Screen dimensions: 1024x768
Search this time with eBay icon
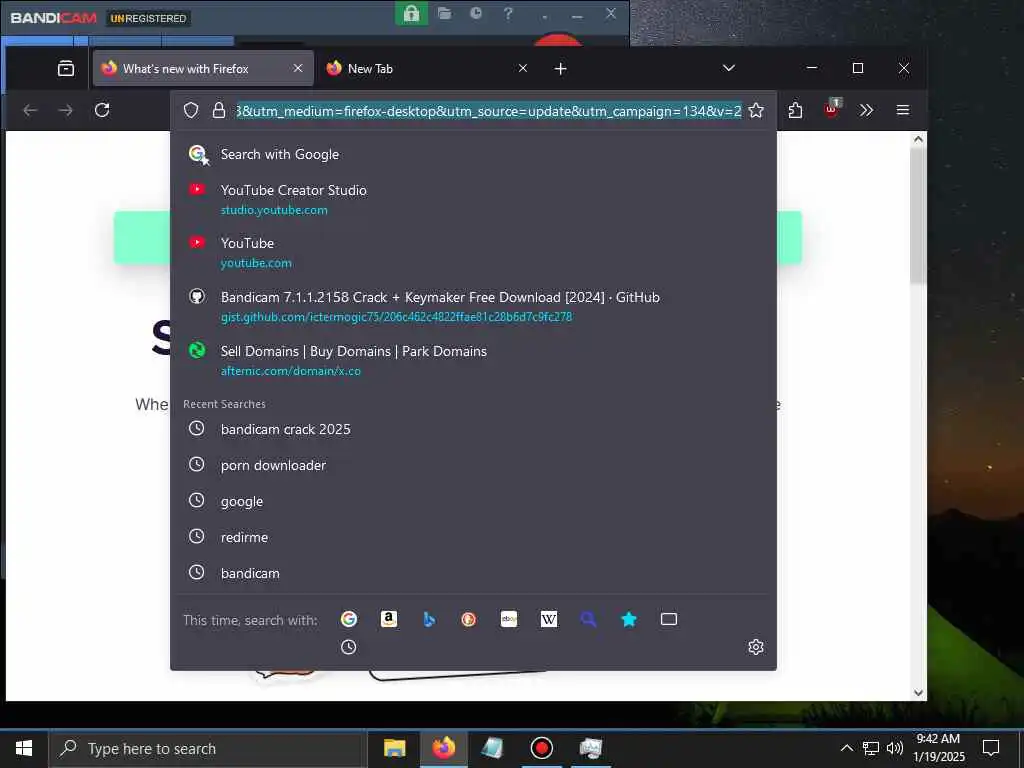click(x=509, y=619)
